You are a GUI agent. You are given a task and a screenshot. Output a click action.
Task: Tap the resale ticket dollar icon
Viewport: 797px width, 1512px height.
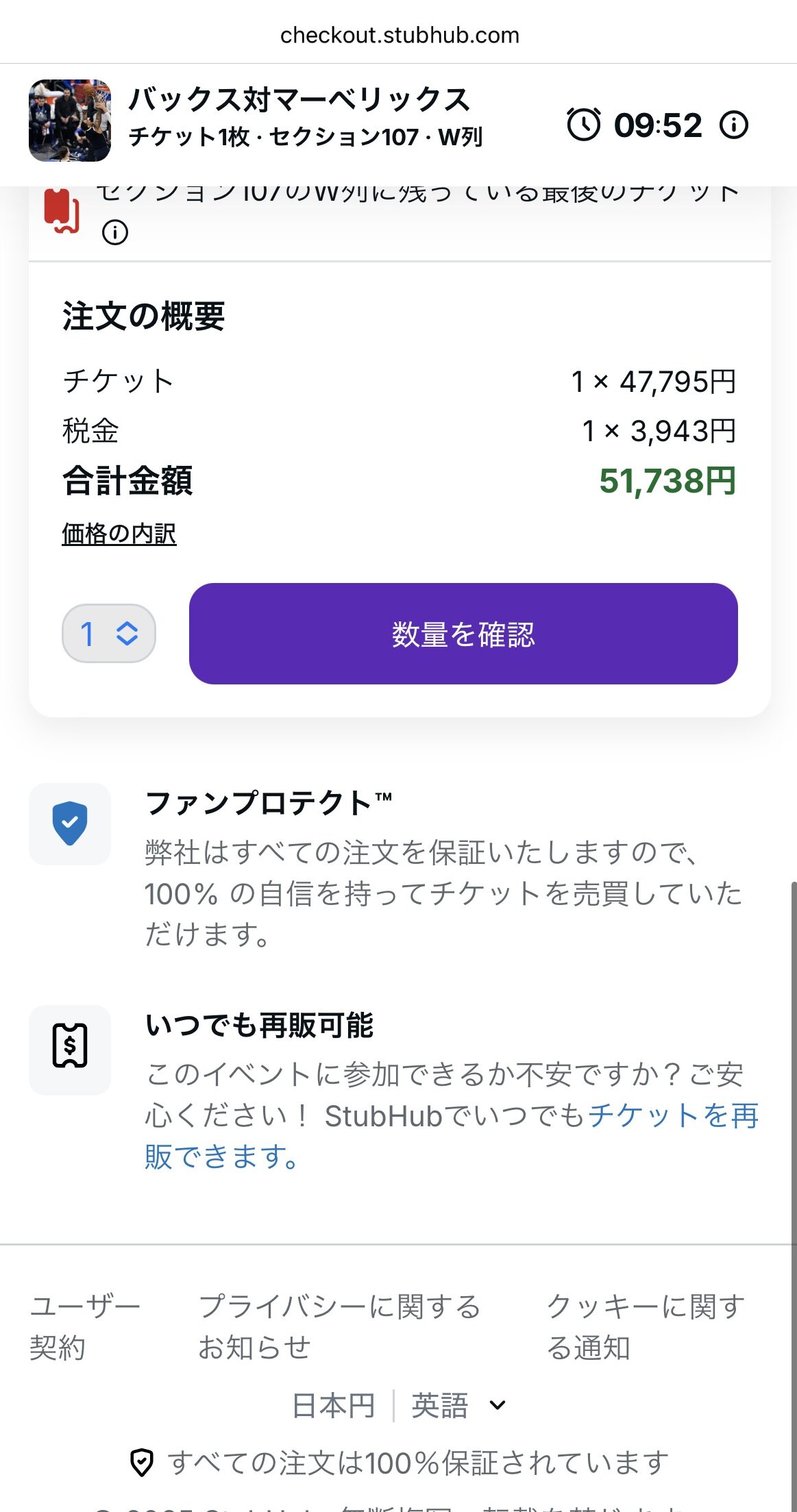point(70,1045)
